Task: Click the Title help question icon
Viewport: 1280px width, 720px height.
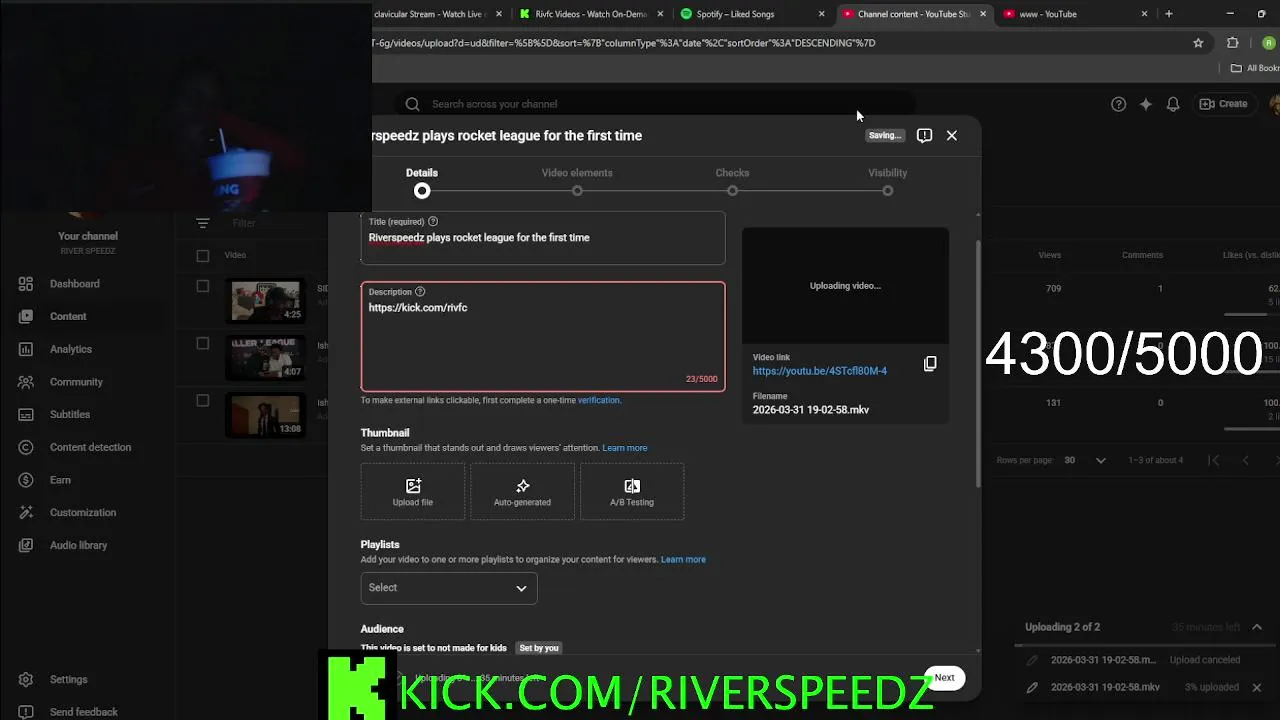Action: (x=433, y=221)
